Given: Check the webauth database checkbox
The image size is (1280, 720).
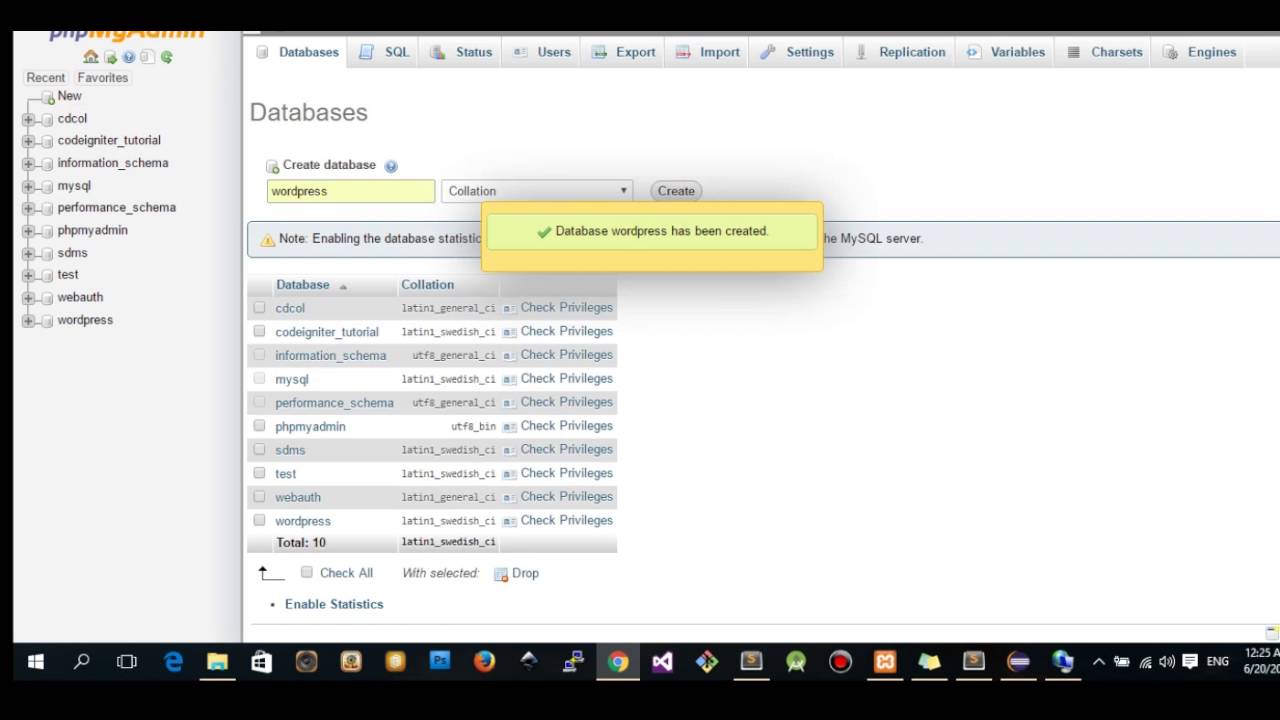Looking at the screenshot, I should tap(259, 497).
